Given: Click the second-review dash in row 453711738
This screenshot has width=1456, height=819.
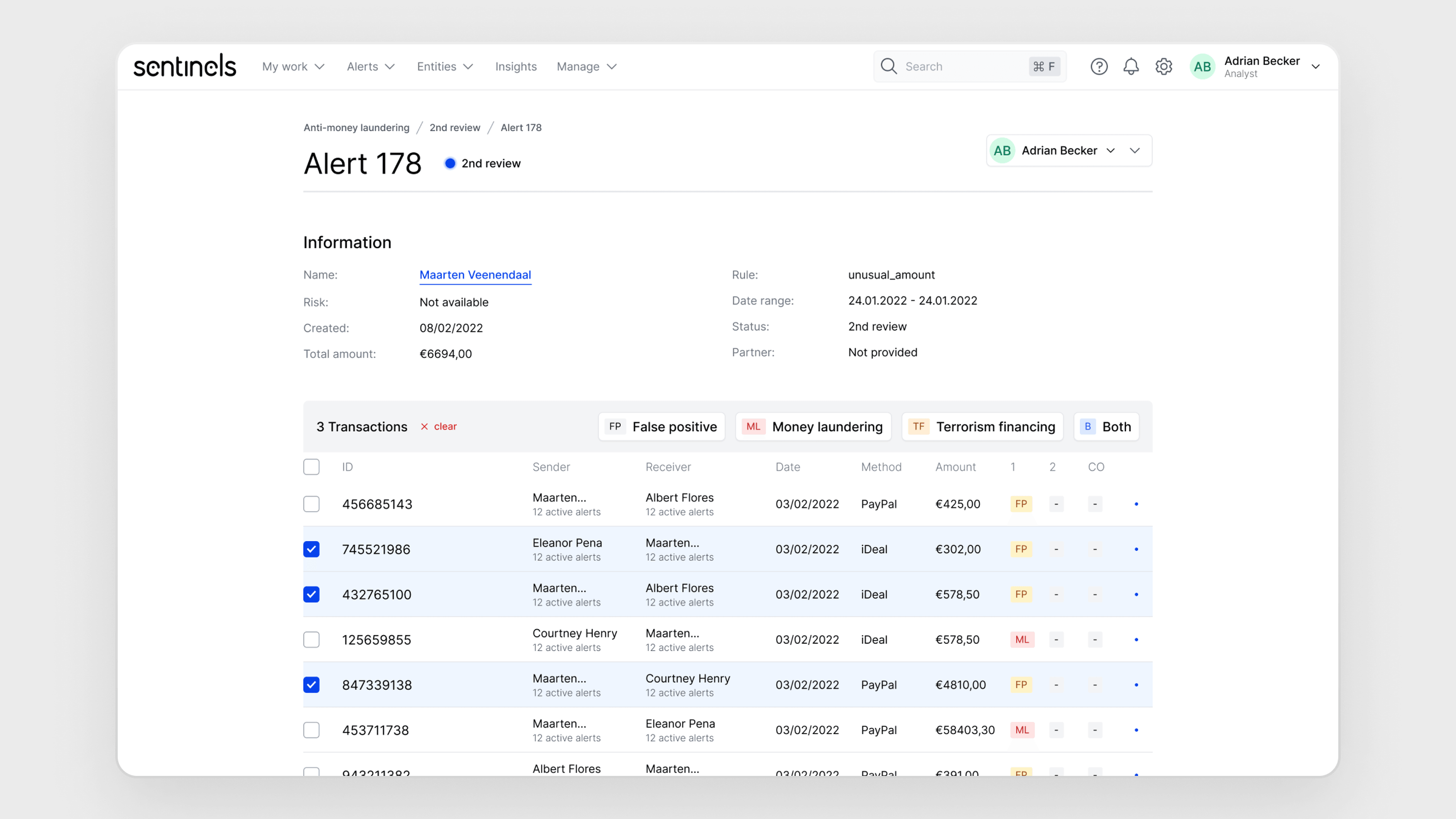Looking at the screenshot, I should [1056, 730].
